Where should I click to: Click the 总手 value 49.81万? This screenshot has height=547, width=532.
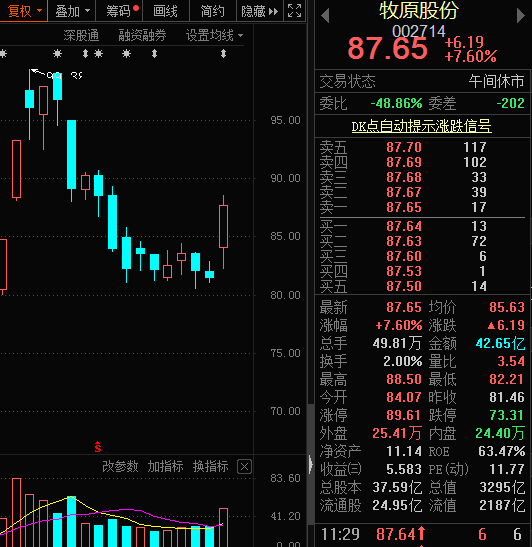click(x=397, y=343)
